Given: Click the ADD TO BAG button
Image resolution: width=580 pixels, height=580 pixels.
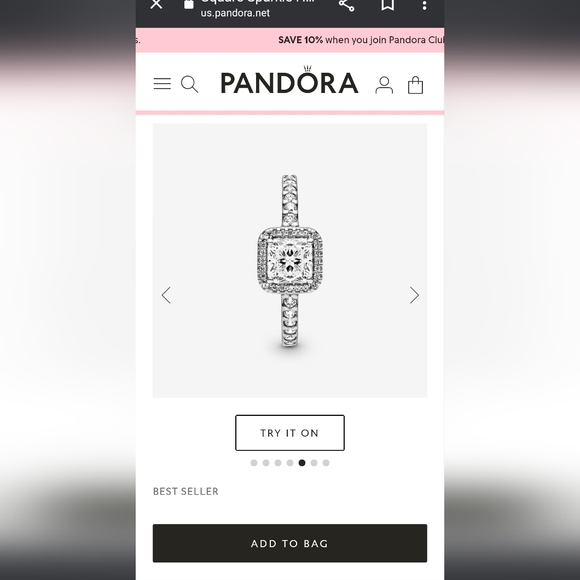Looking at the screenshot, I should 290,543.
